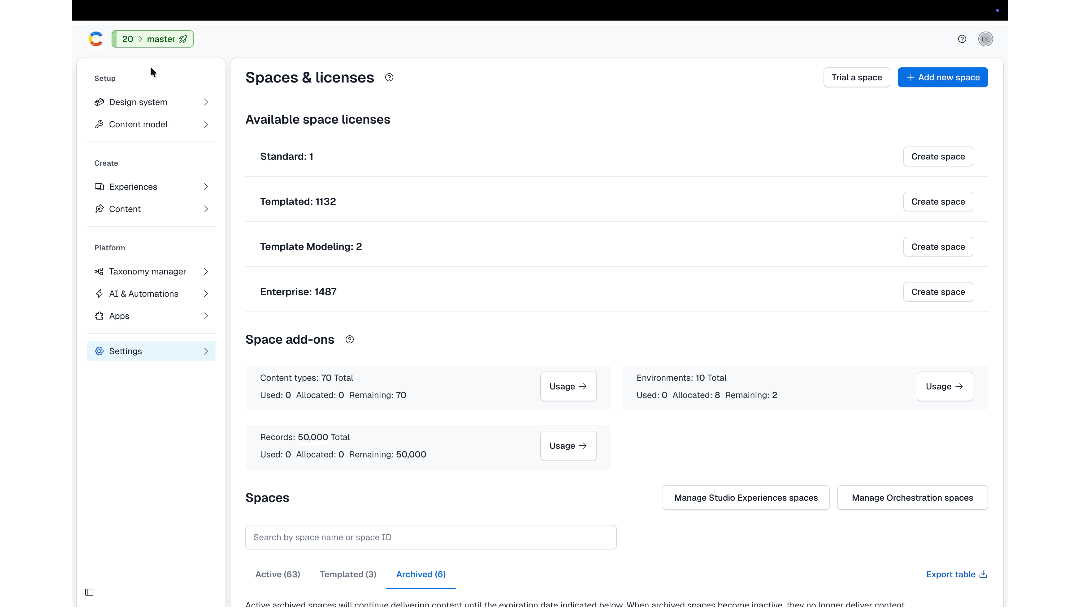This screenshot has height=608, width=1080.
Task: Expand the AI & Automations chevron
Action: pos(206,294)
